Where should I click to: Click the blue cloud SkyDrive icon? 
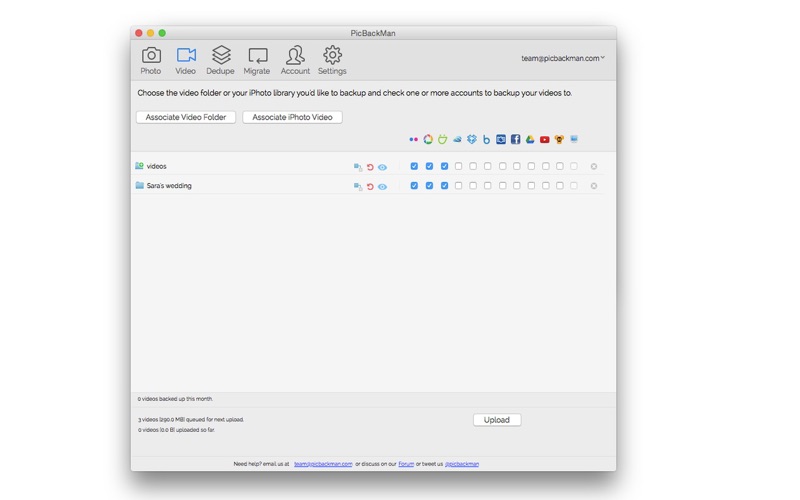[x=457, y=139]
